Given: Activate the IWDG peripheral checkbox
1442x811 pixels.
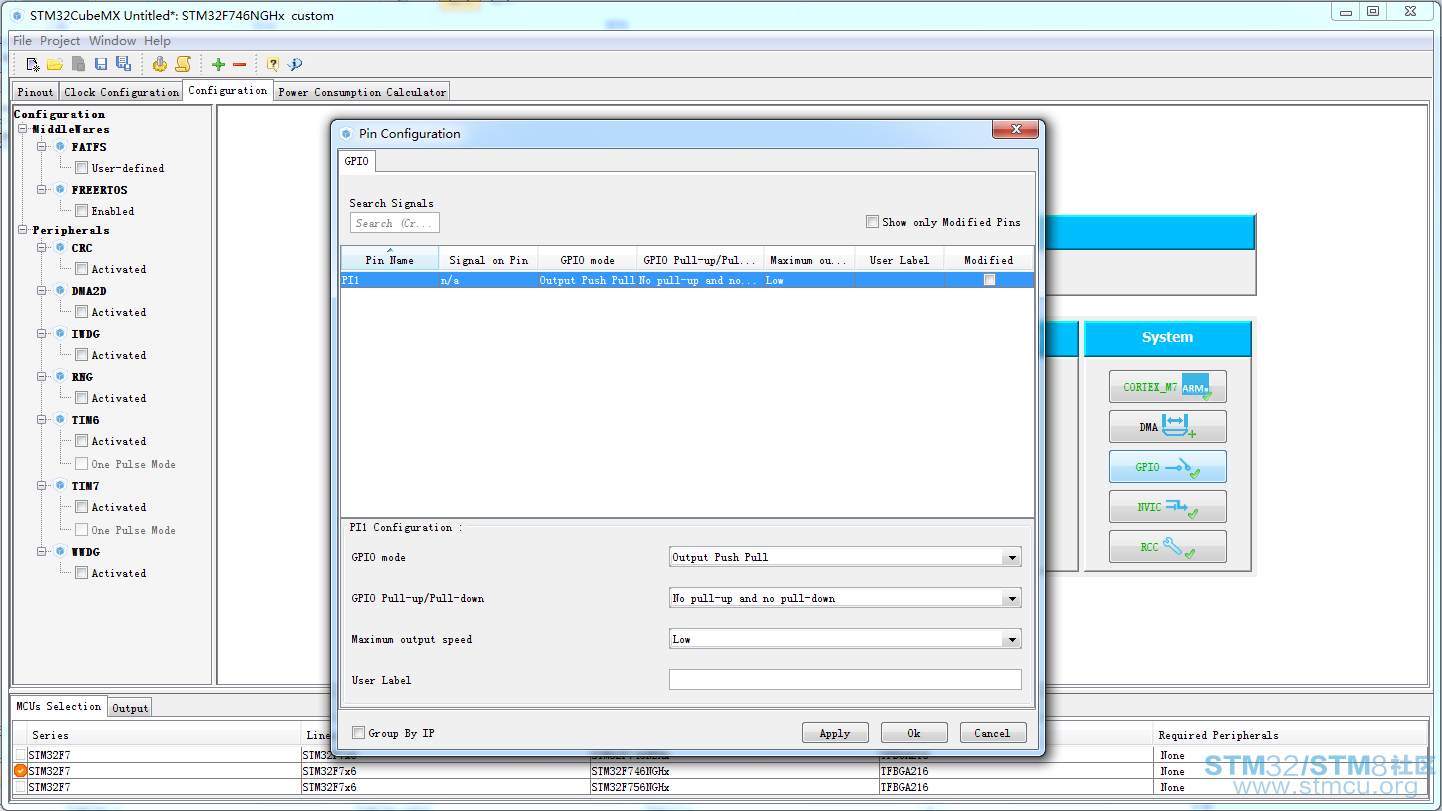Looking at the screenshot, I should 82,355.
